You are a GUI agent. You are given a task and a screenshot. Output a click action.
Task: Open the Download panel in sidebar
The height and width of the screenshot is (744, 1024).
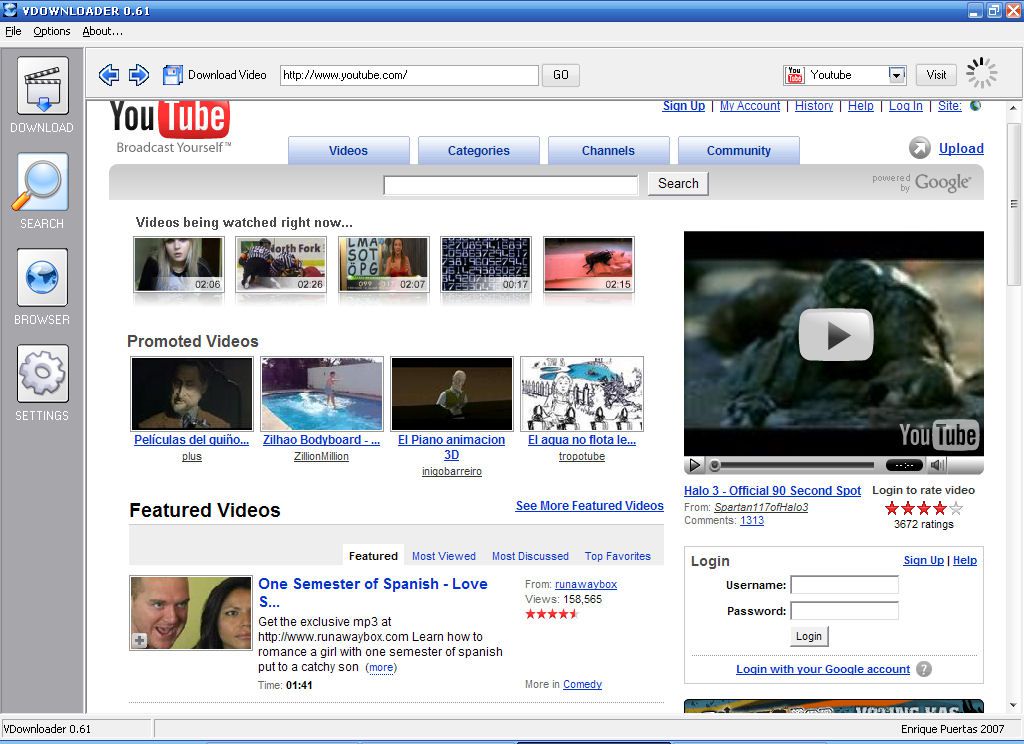pos(42,87)
